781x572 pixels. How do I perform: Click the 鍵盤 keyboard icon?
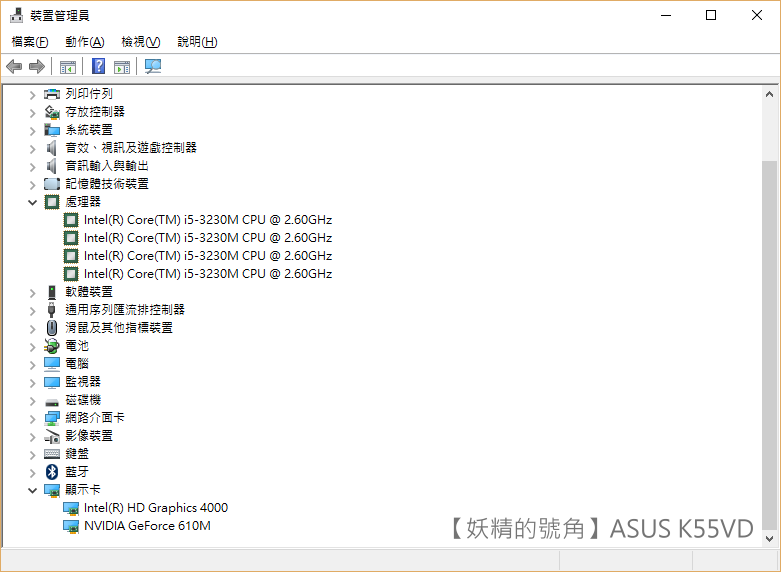(x=52, y=454)
